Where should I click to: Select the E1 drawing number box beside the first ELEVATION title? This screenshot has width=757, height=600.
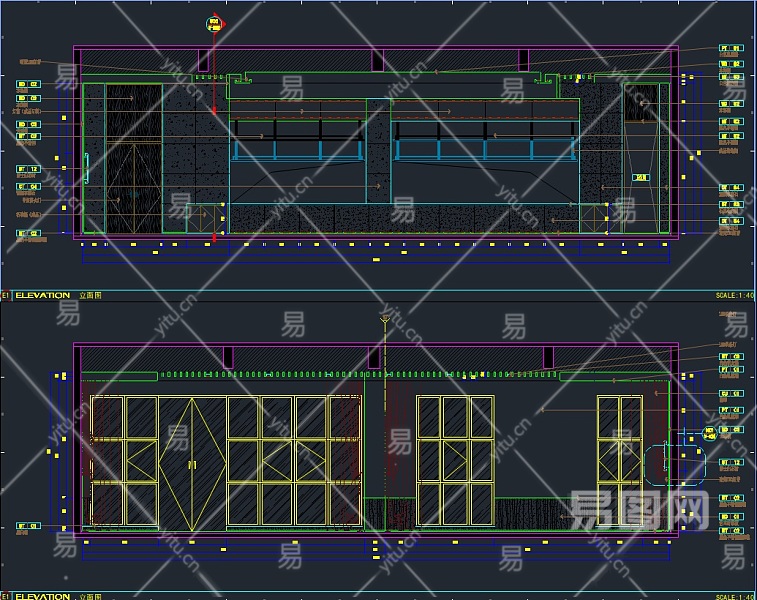[6, 295]
